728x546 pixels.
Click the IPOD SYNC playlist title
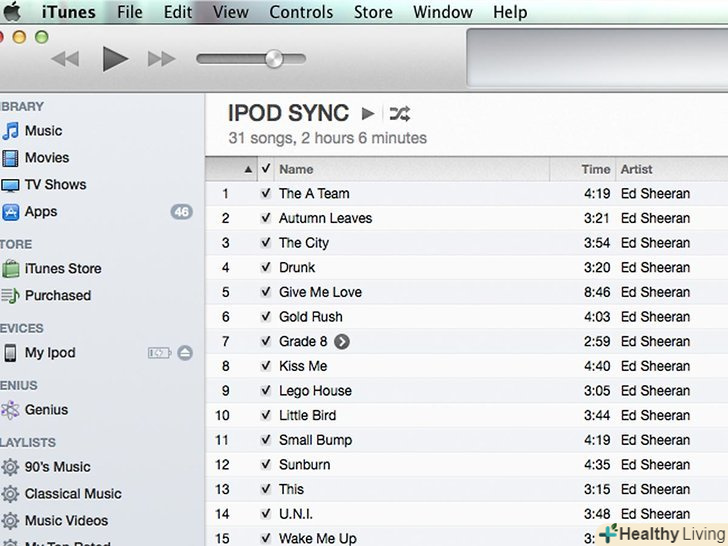click(x=288, y=113)
